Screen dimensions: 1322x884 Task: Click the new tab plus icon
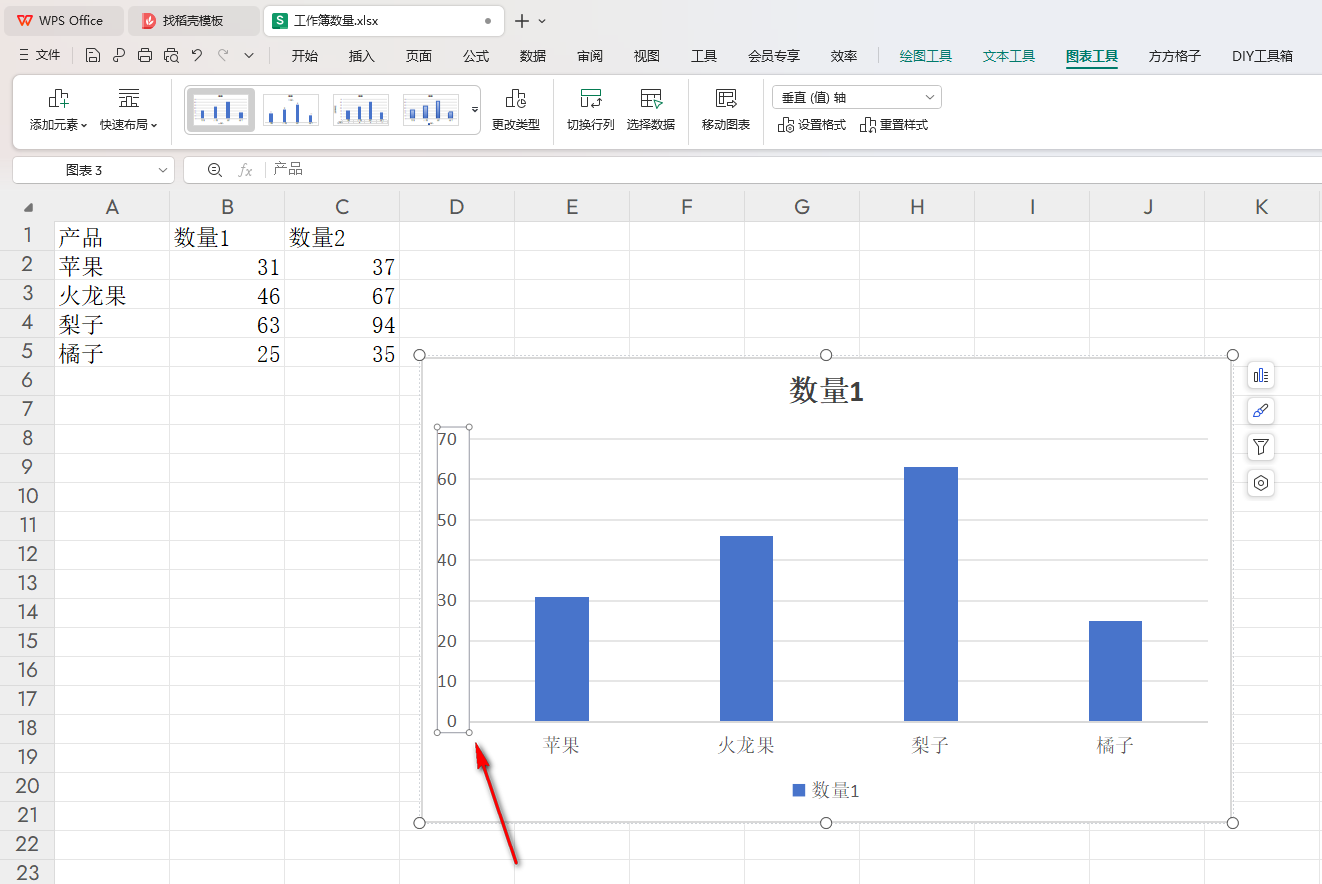tap(521, 20)
